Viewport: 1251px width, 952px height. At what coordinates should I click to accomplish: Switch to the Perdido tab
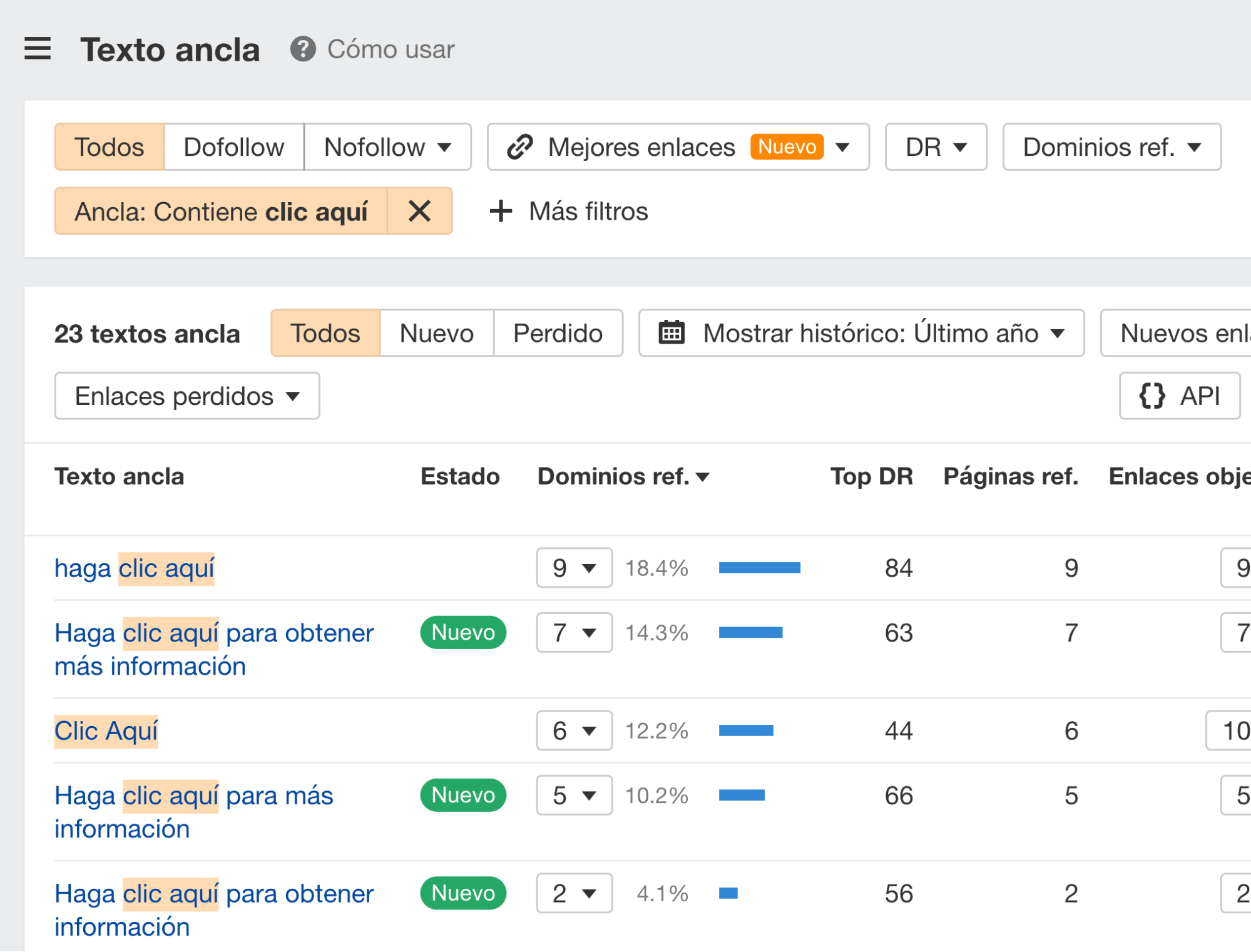(x=557, y=333)
